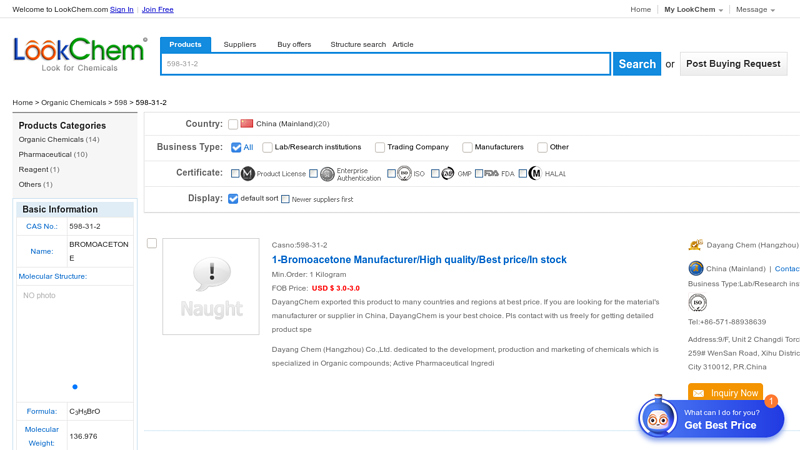800x450 pixels.
Task: Click the GMP certificate icon
Action: [448, 174]
